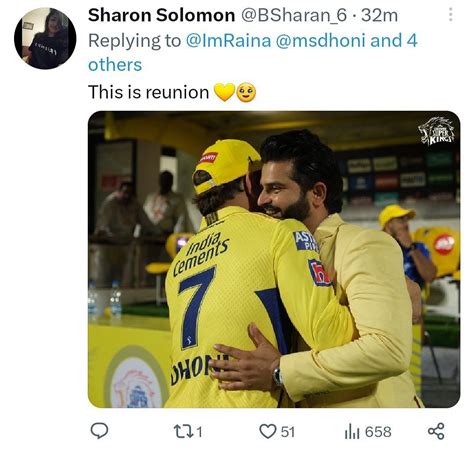The width and height of the screenshot is (474, 452).
Task: Click the share icon
Action: coord(436,431)
